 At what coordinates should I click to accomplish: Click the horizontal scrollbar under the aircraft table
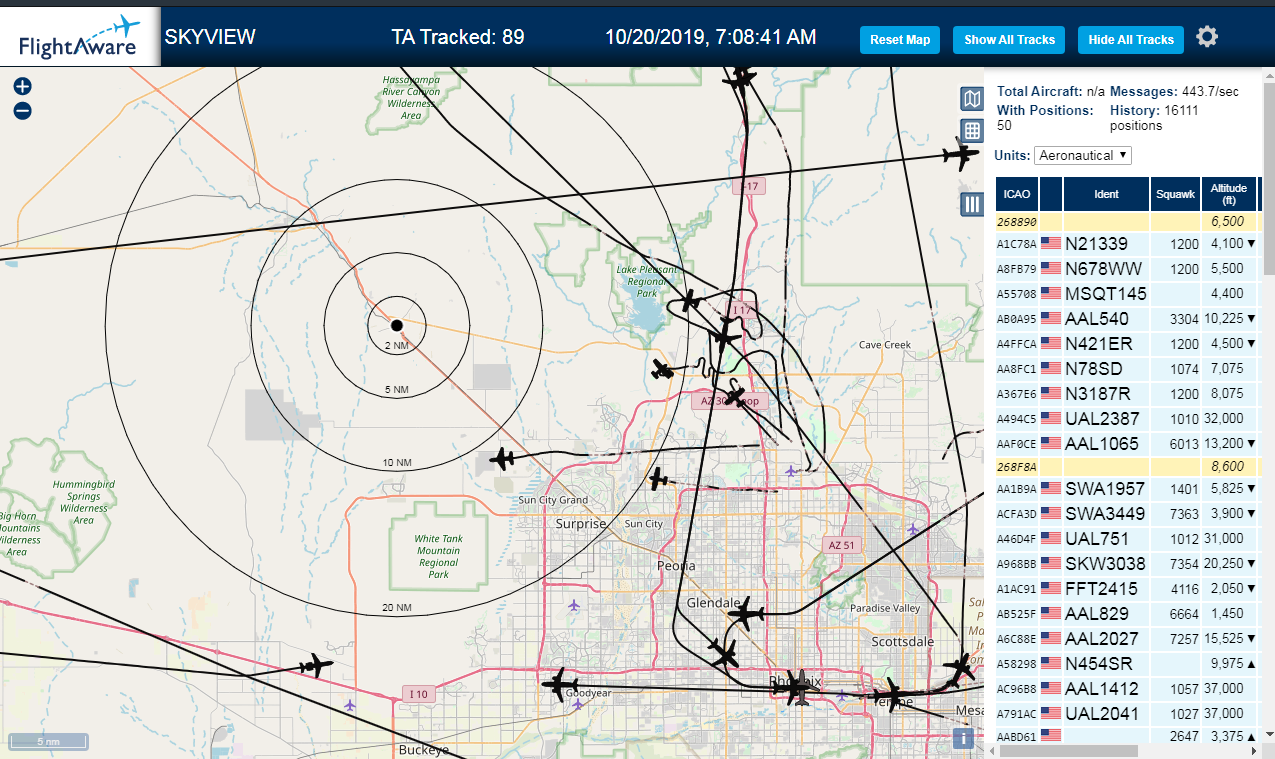coord(1067,750)
